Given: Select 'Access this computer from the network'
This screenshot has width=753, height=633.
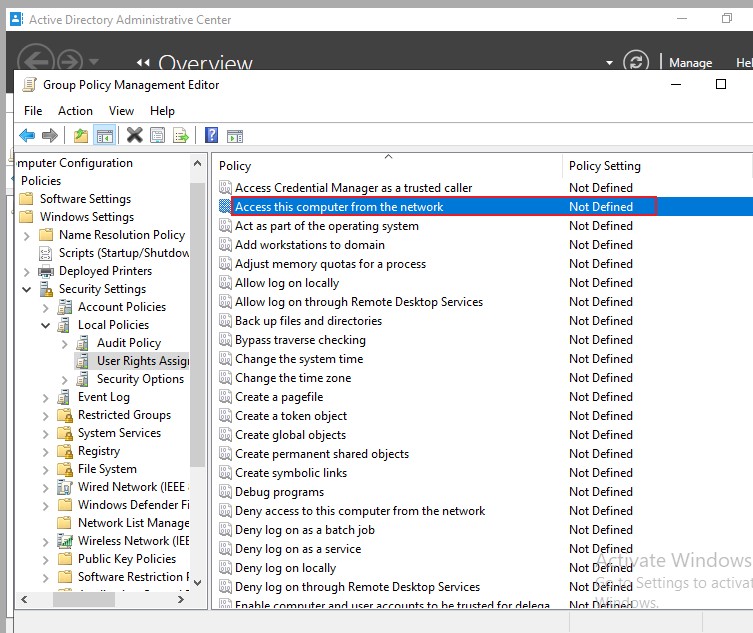Looking at the screenshot, I should point(486,207).
